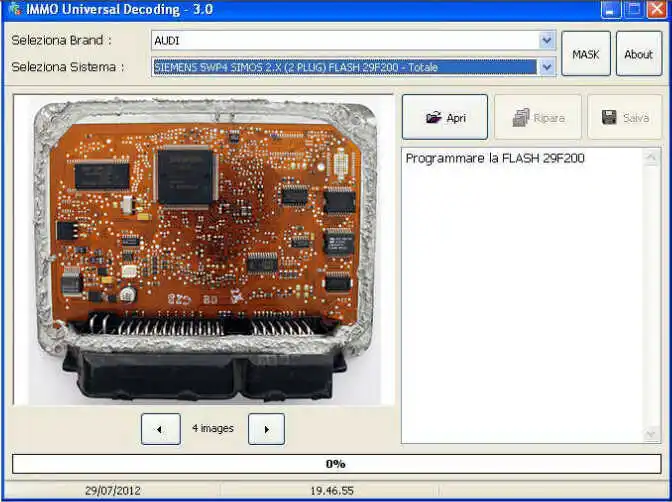Click the 'Seleziona Sistema :' label
The image size is (672, 502).
click(68, 67)
